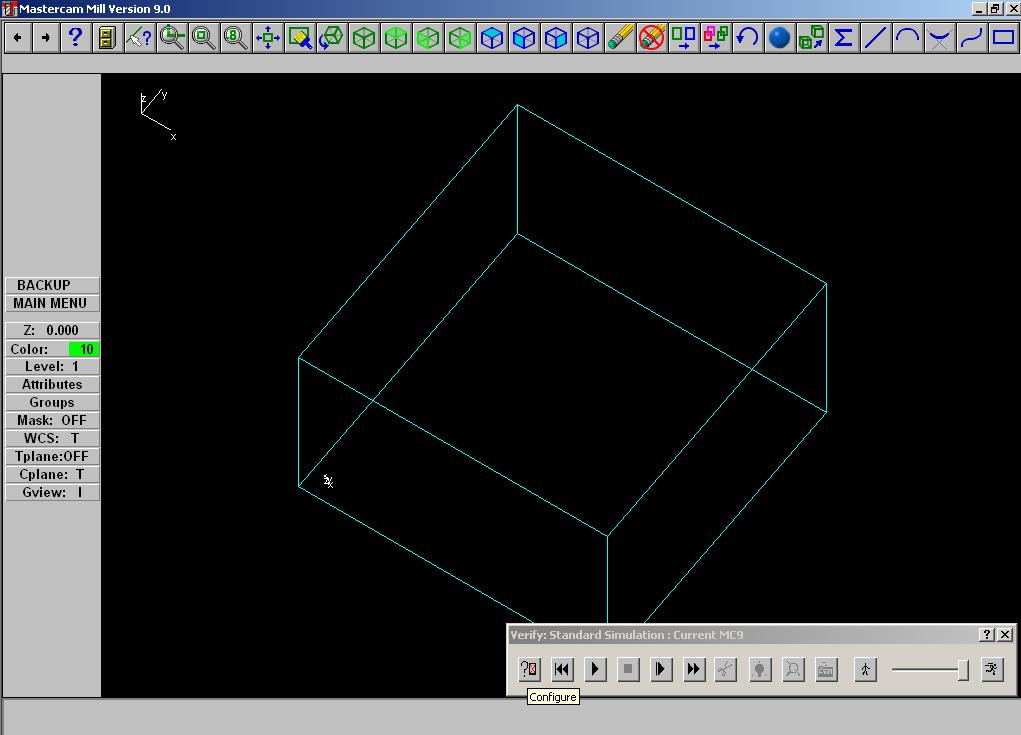
Task: Open the Cplane: T setting
Action: point(52,475)
